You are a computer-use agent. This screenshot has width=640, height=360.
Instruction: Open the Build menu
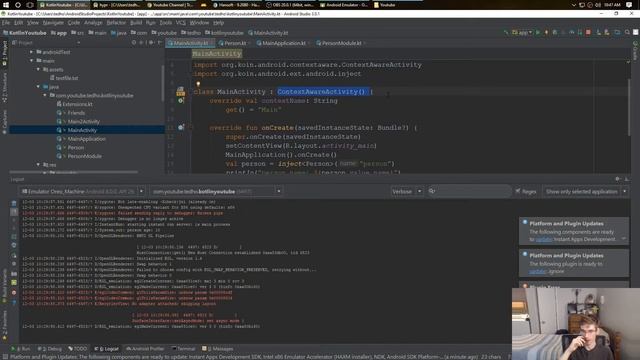136,23
